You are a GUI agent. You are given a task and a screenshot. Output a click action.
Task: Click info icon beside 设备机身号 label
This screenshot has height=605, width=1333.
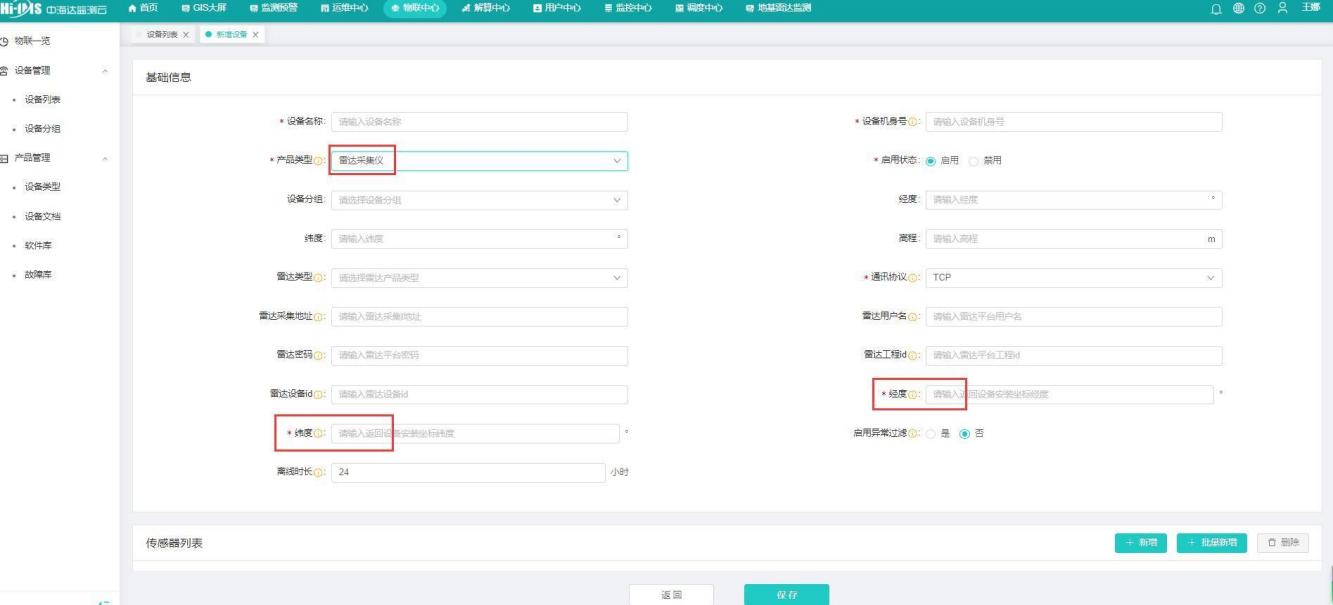[913, 122]
